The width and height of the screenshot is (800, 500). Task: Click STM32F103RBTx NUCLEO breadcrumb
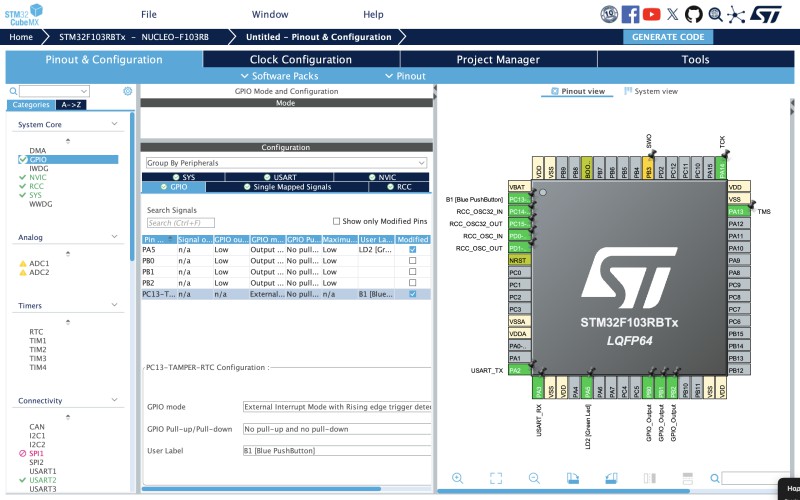pos(134,37)
